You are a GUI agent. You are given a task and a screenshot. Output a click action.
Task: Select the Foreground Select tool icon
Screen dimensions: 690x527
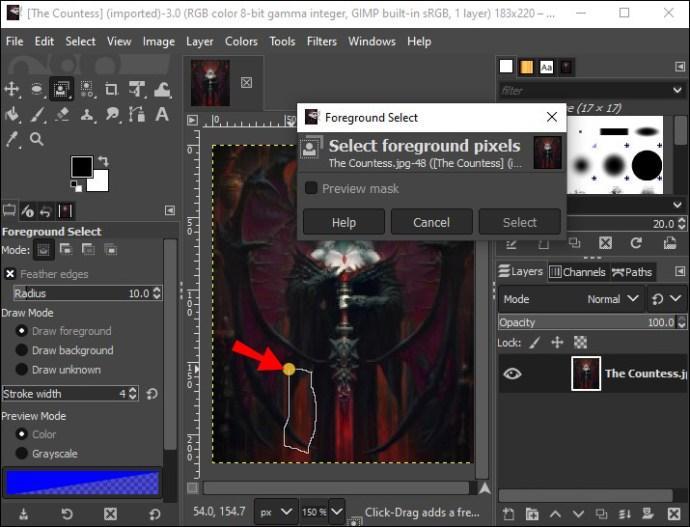point(61,89)
